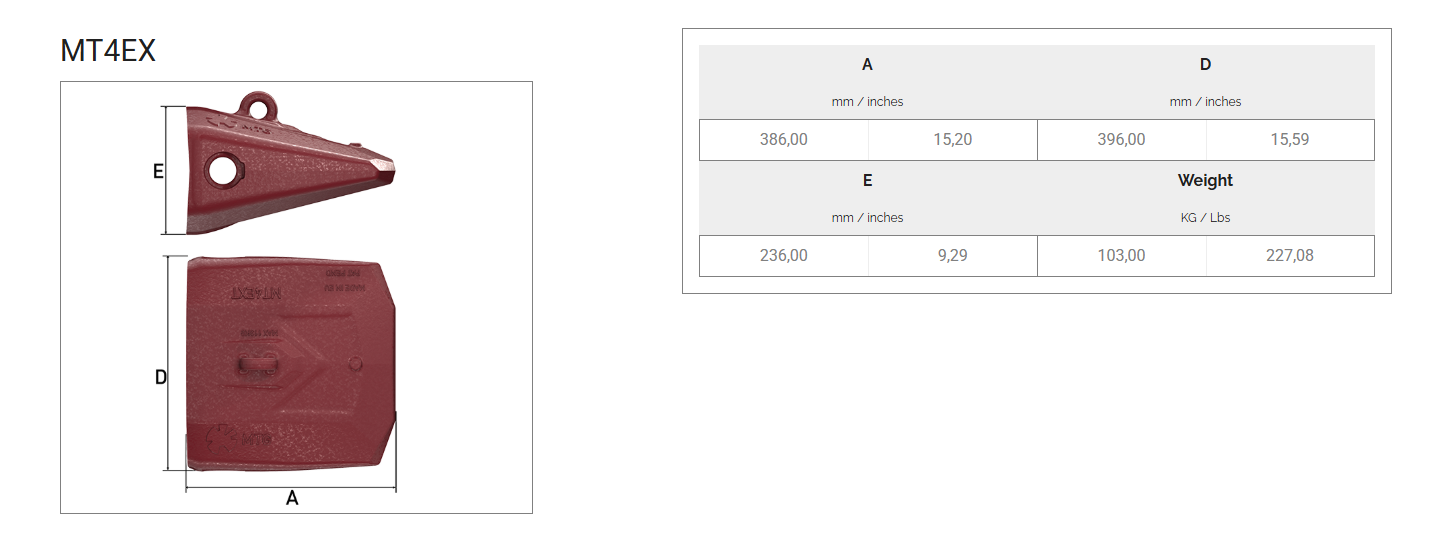This screenshot has height=549, width=1445.
Task: Click the D dimension label on the drawing
Action: (160, 378)
